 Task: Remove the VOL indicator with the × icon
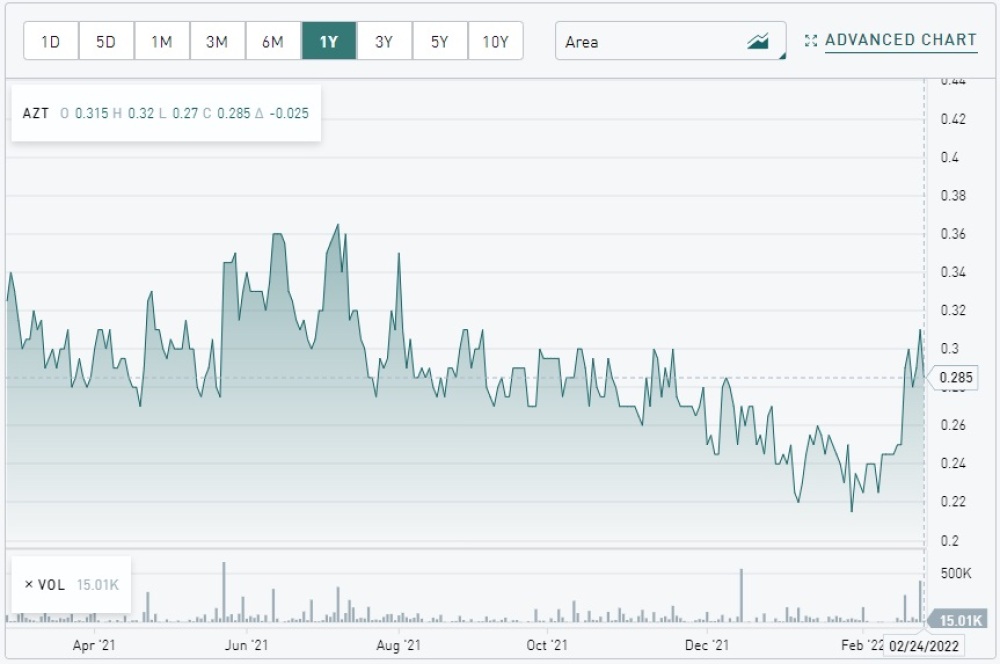(x=28, y=585)
